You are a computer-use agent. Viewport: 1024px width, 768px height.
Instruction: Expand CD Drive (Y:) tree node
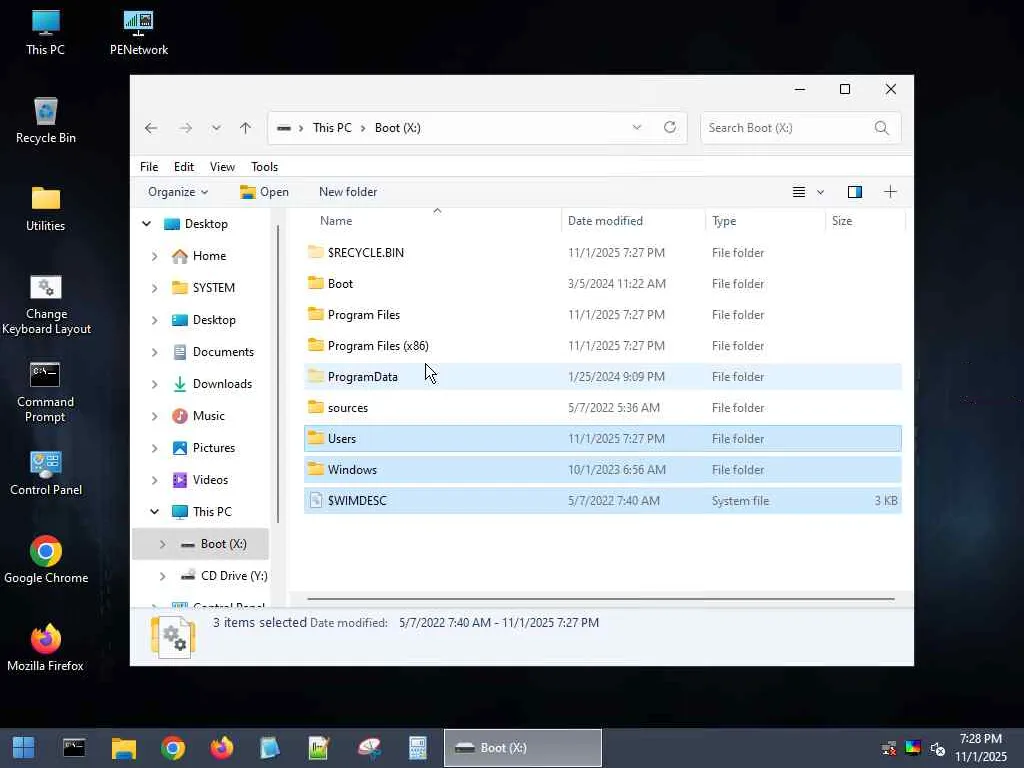pos(163,576)
